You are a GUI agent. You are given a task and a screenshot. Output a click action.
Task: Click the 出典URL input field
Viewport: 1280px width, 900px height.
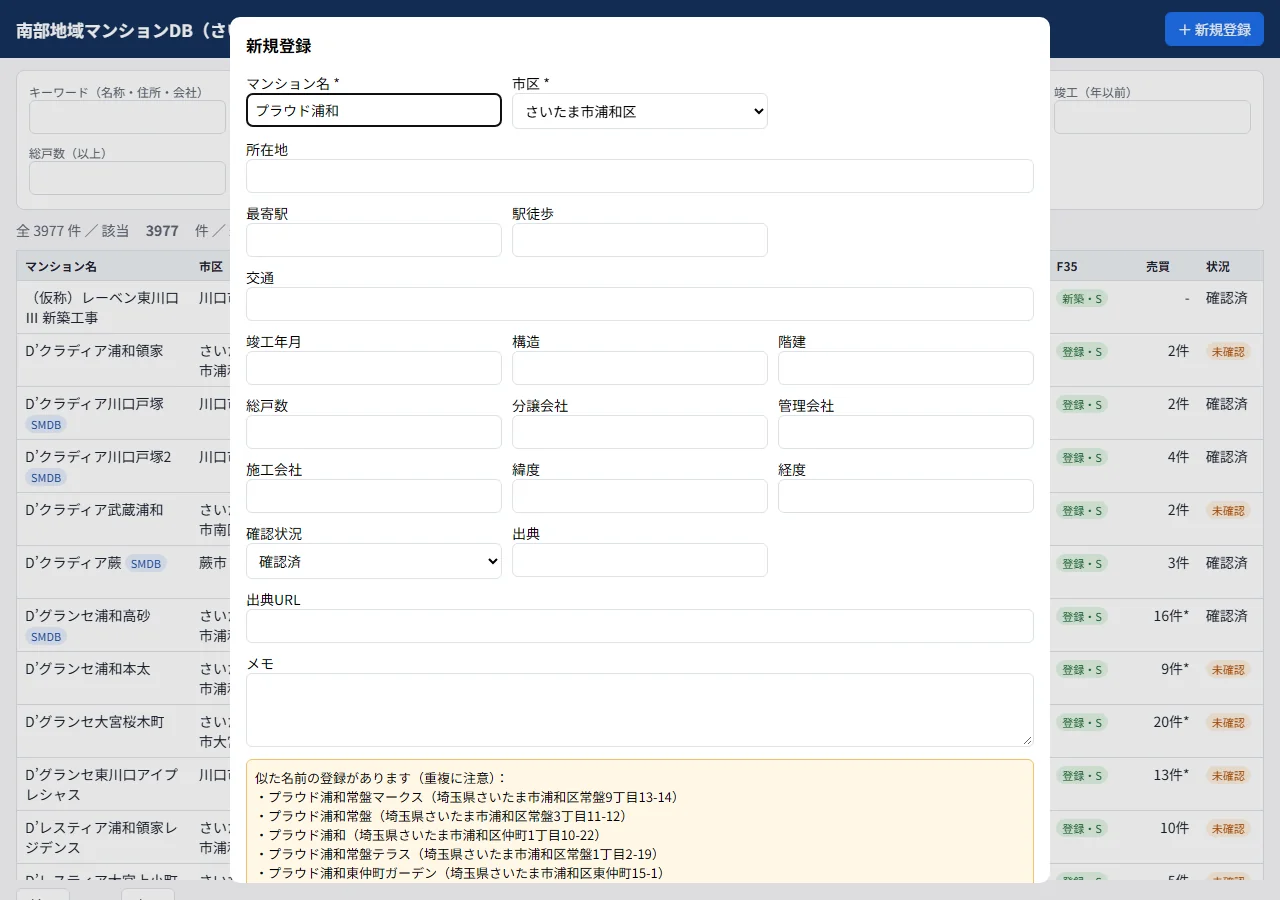click(640, 626)
